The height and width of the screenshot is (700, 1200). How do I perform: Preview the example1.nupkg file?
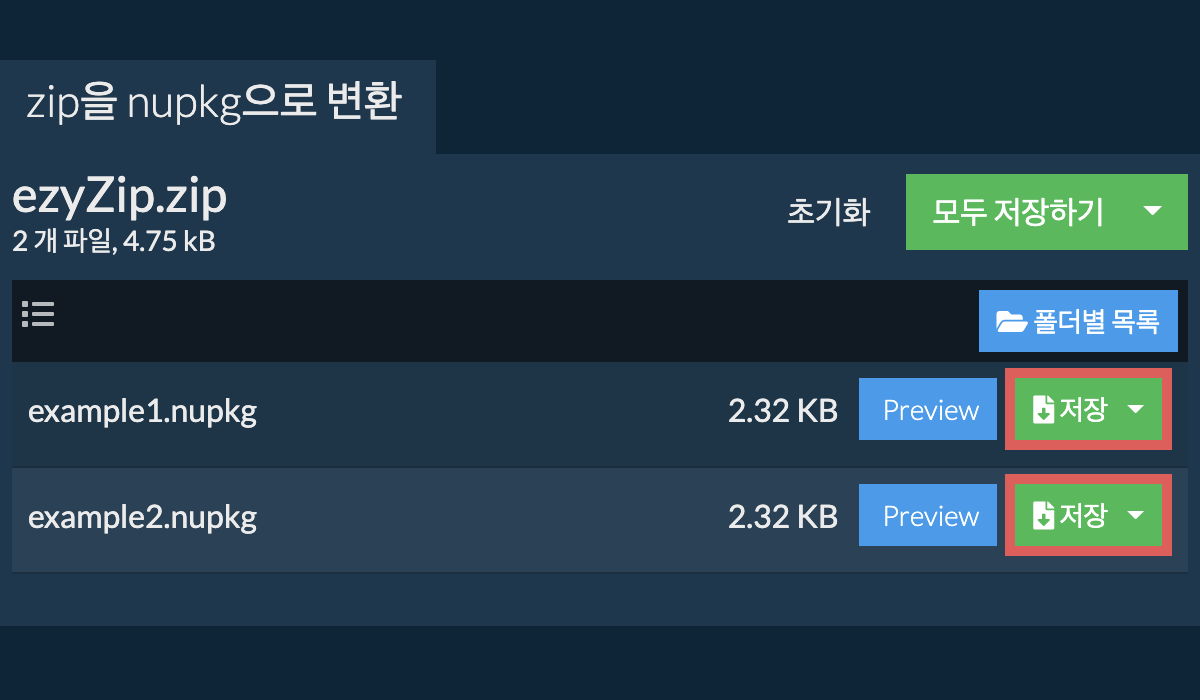click(930, 410)
